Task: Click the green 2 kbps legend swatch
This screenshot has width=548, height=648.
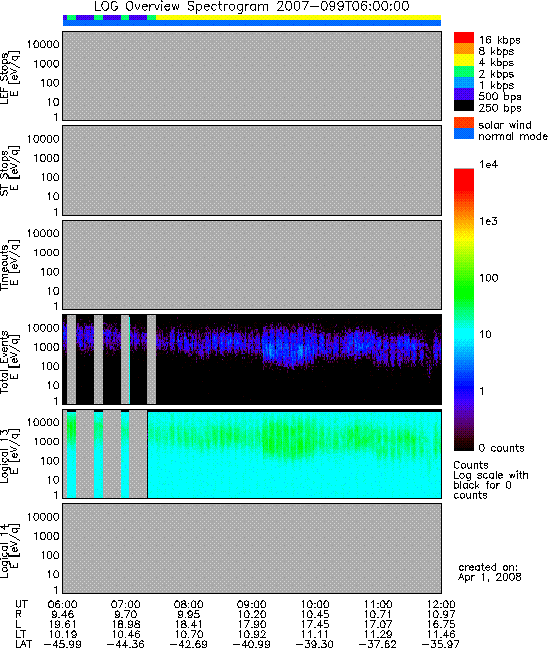Action: (x=464, y=71)
